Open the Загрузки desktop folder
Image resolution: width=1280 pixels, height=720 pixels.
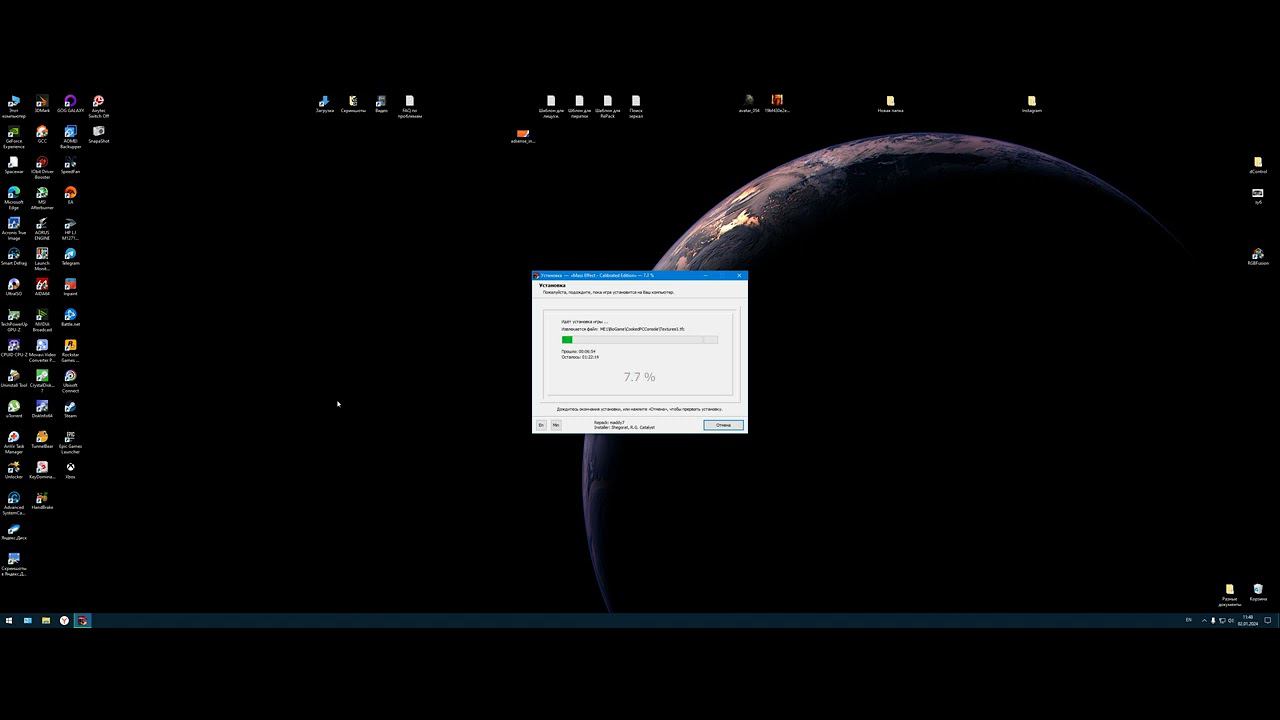point(324,104)
